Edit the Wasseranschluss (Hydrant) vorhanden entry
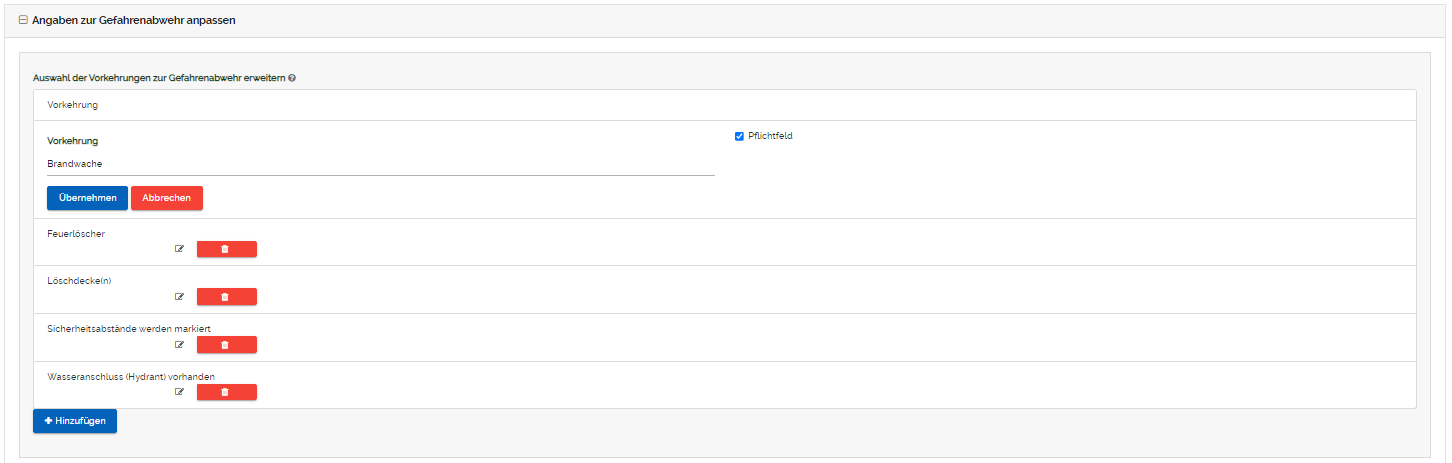 pyautogui.click(x=180, y=392)
